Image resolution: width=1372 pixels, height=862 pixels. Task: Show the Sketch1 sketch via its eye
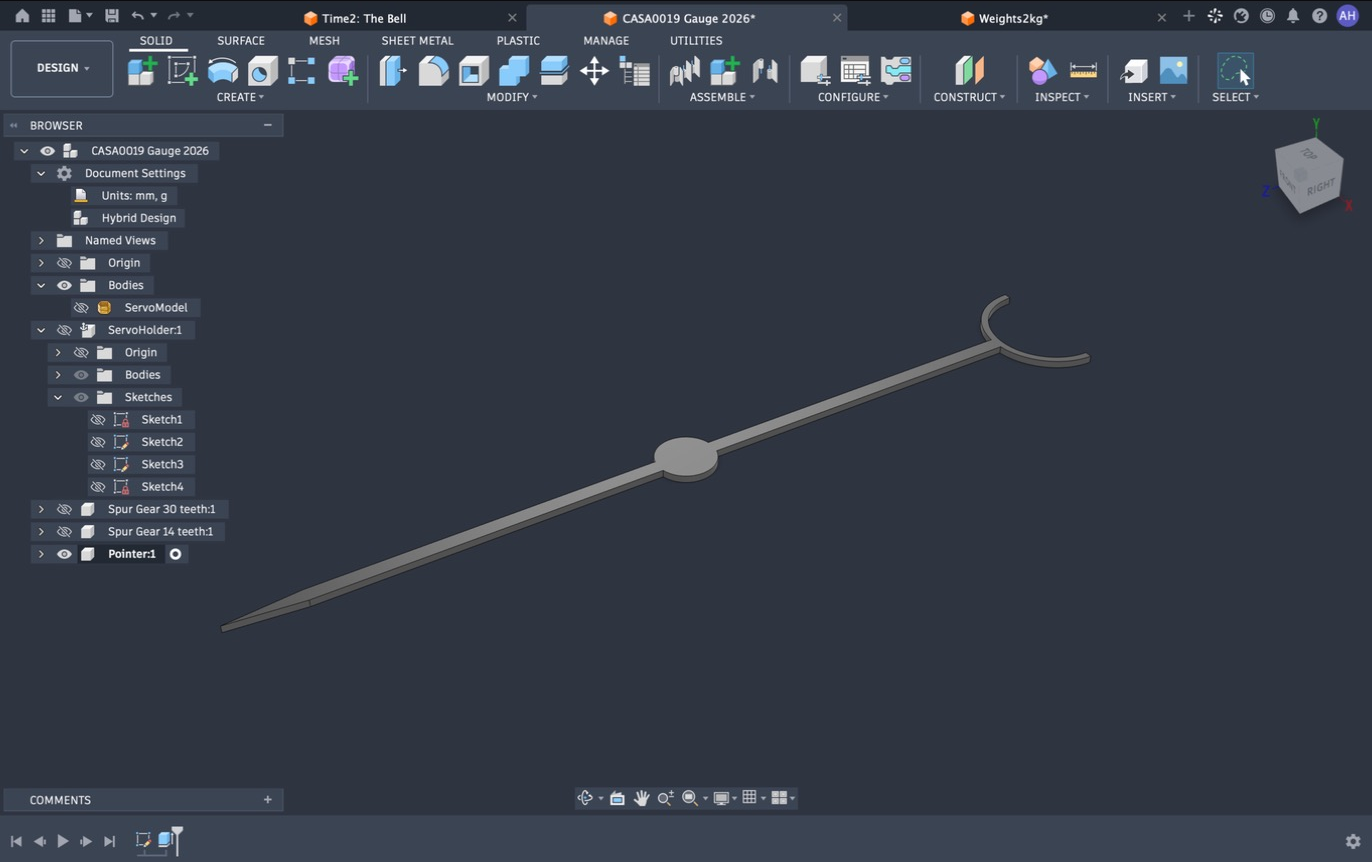click(x=98, y=420)
